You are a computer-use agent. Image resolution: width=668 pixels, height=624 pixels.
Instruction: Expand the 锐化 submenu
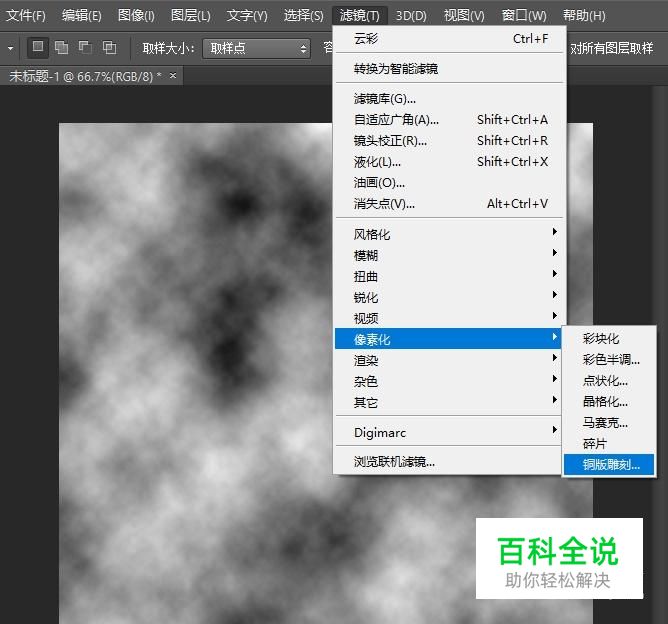(449, 297)
